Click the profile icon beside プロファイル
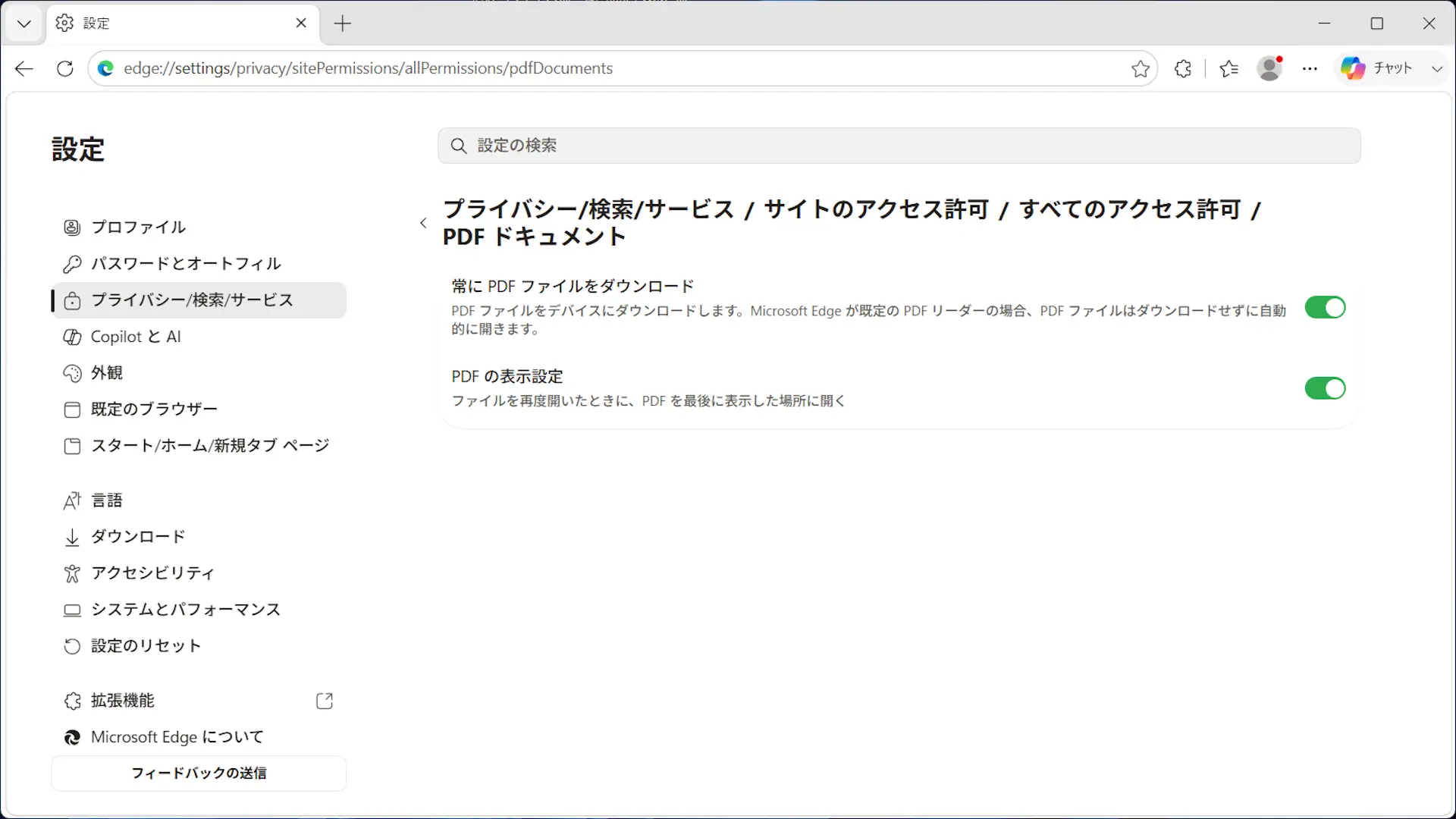The image size is (1456, 819). [x=72, y=227]
